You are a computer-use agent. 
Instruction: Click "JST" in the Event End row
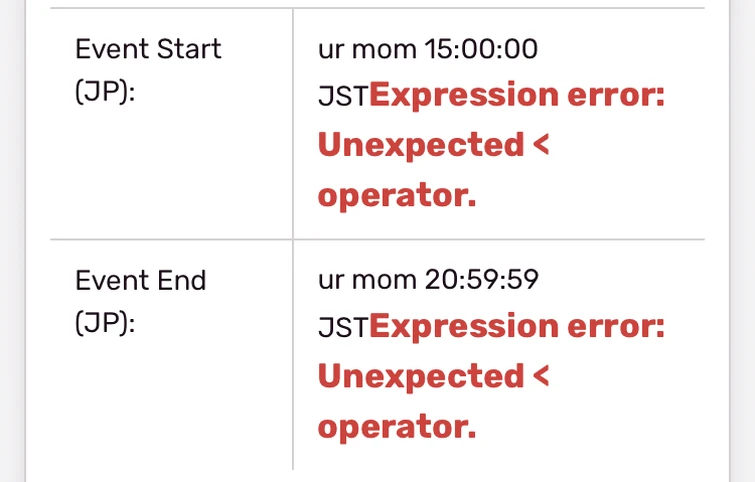pyautogui.click(x=342, y=328)
